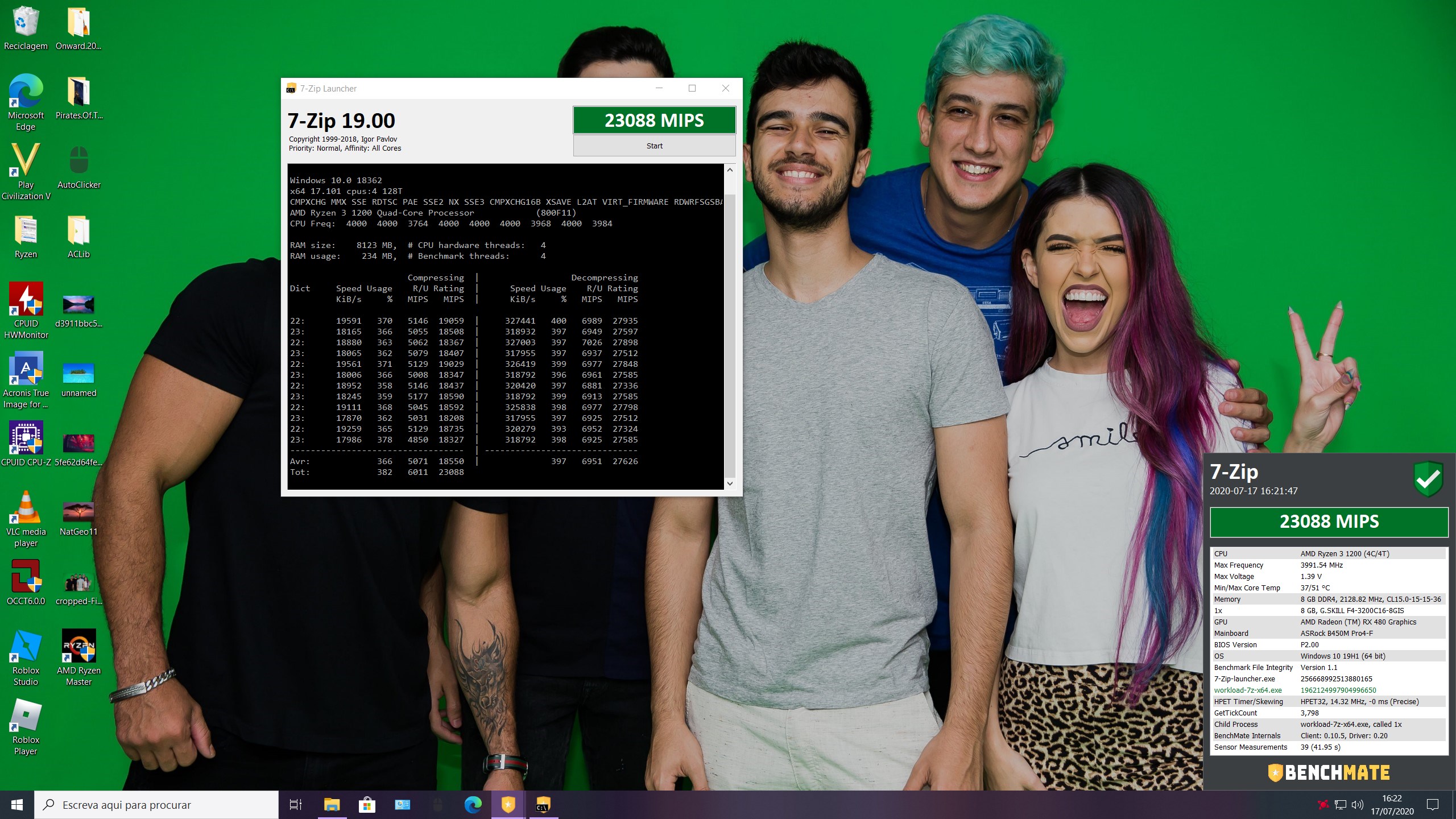Open AutoClicker mouse icon on taskbar
The height and width of the screenshot is (819, 1456).
437,805
